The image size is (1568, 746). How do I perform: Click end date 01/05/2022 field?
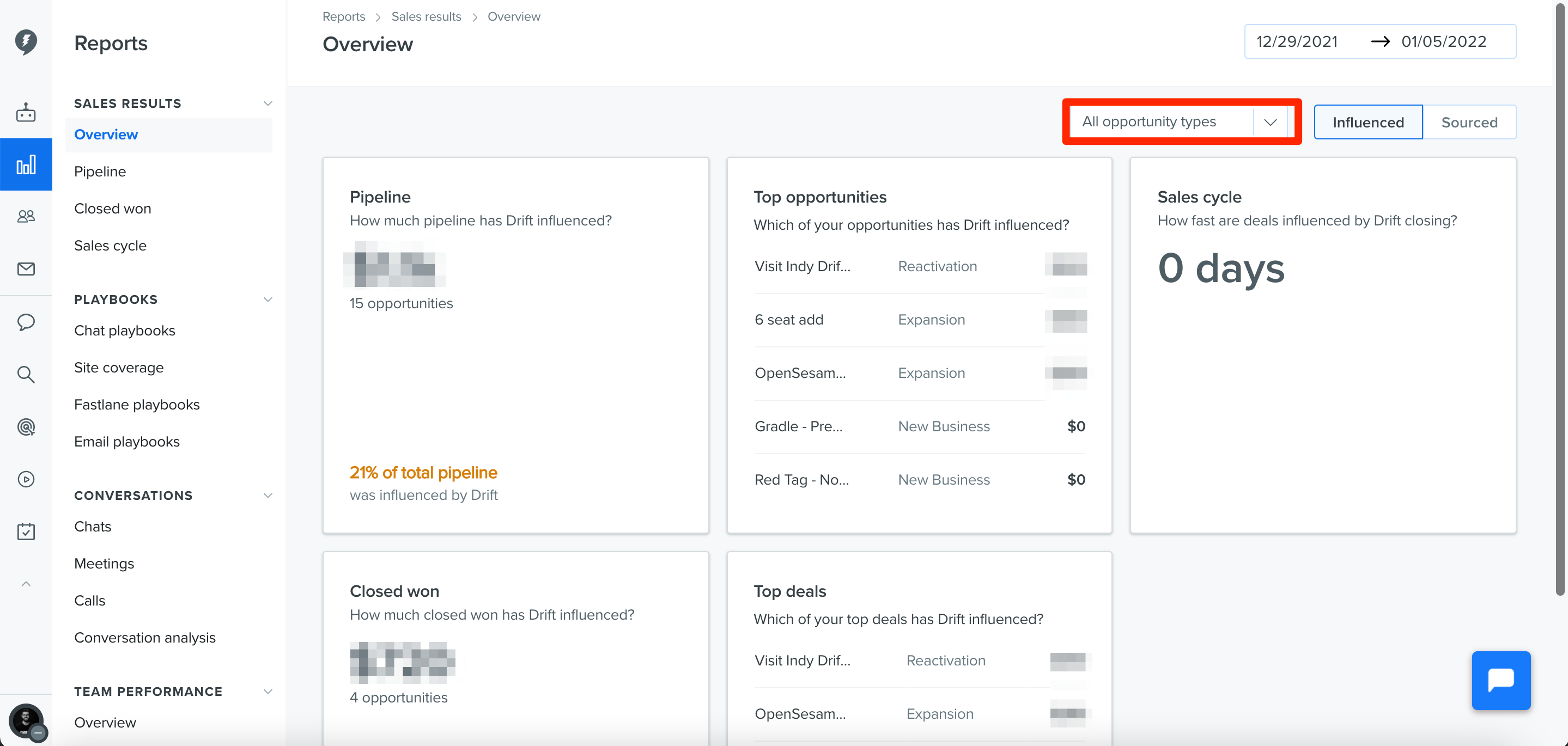(1444, 41)
